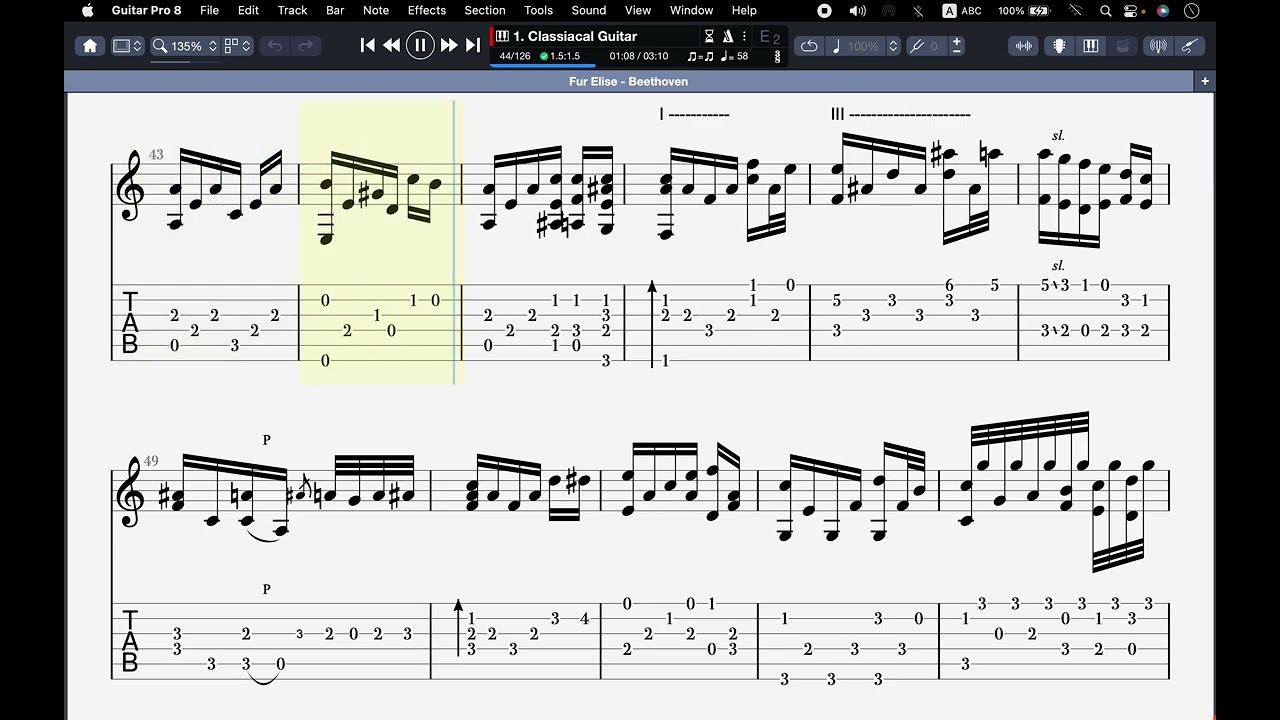Click the zoom magnifier icon
This screenshot has height=720, width=1280.
(x=159, y=46)
